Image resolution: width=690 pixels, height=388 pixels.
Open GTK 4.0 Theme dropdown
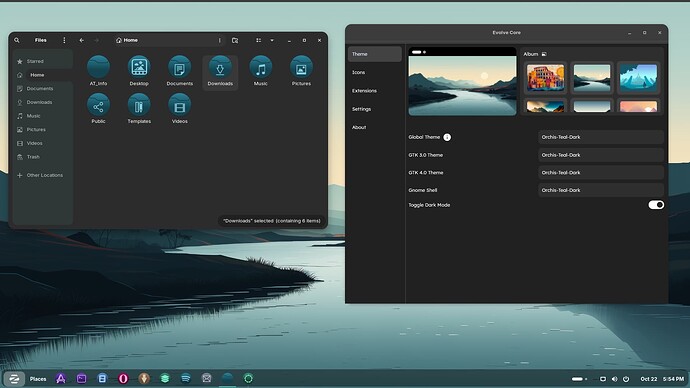pyautogui.click(x=601, y=172)
